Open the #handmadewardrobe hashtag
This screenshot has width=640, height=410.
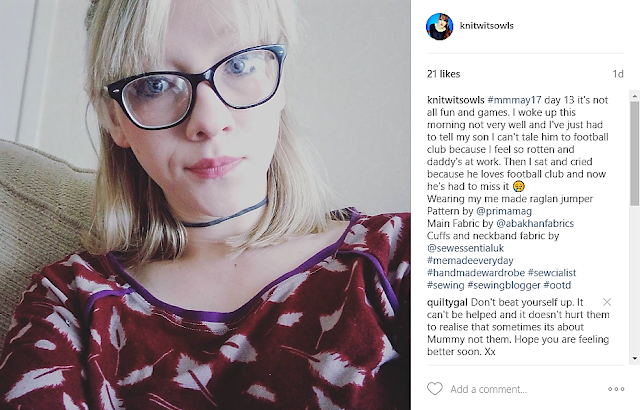[476, 273]
